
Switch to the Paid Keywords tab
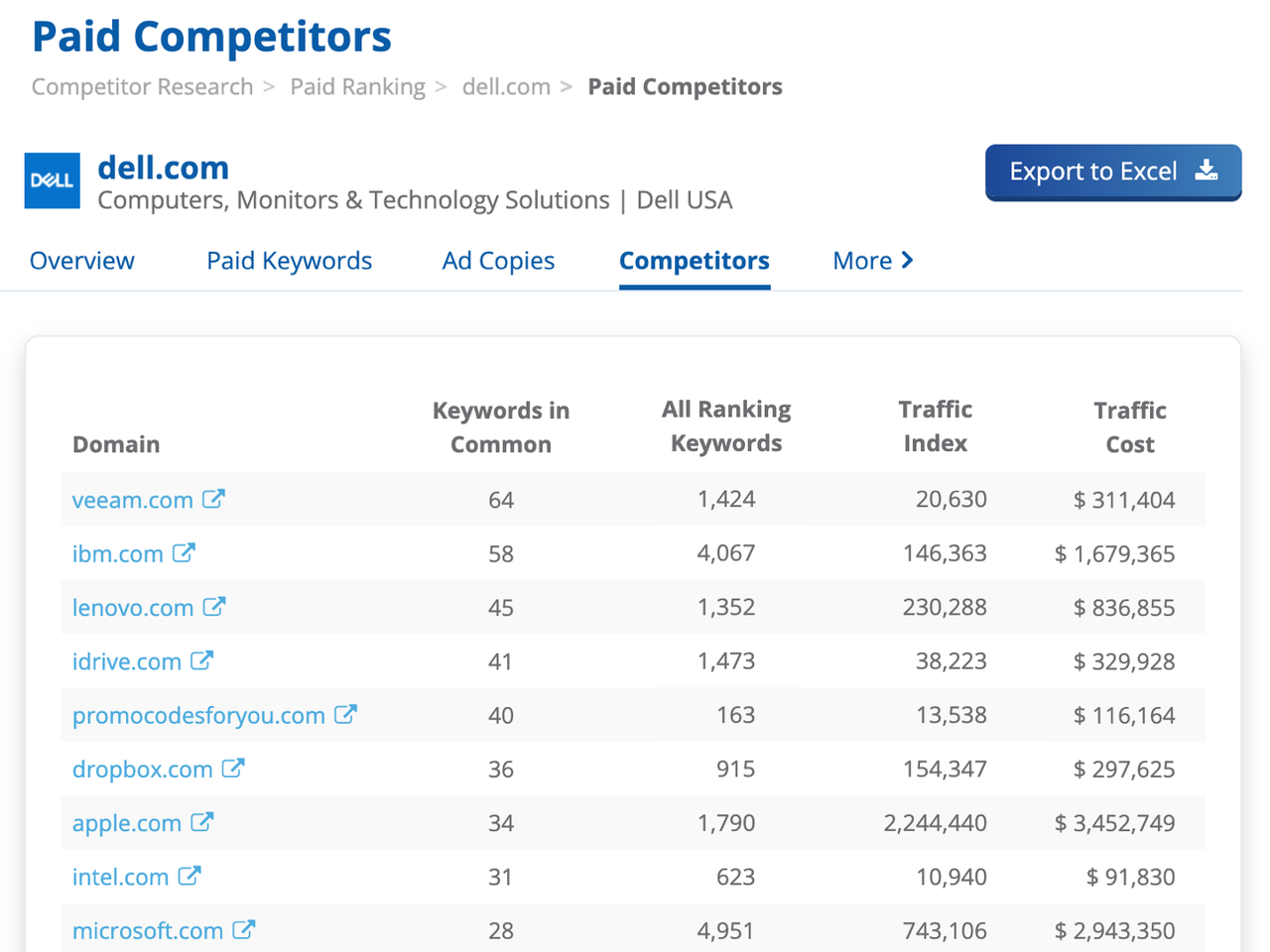click(x=289, y=261)
